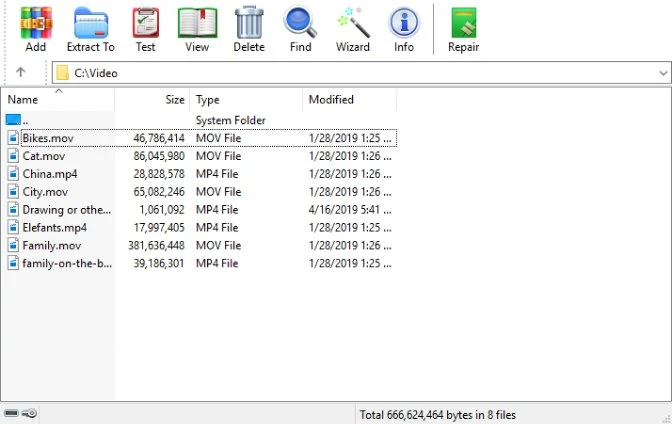Click the status text 'Total 666,624,464 bytes in 8 files'
Viewport: 672px width, 424px height.
tap(438, 415)
